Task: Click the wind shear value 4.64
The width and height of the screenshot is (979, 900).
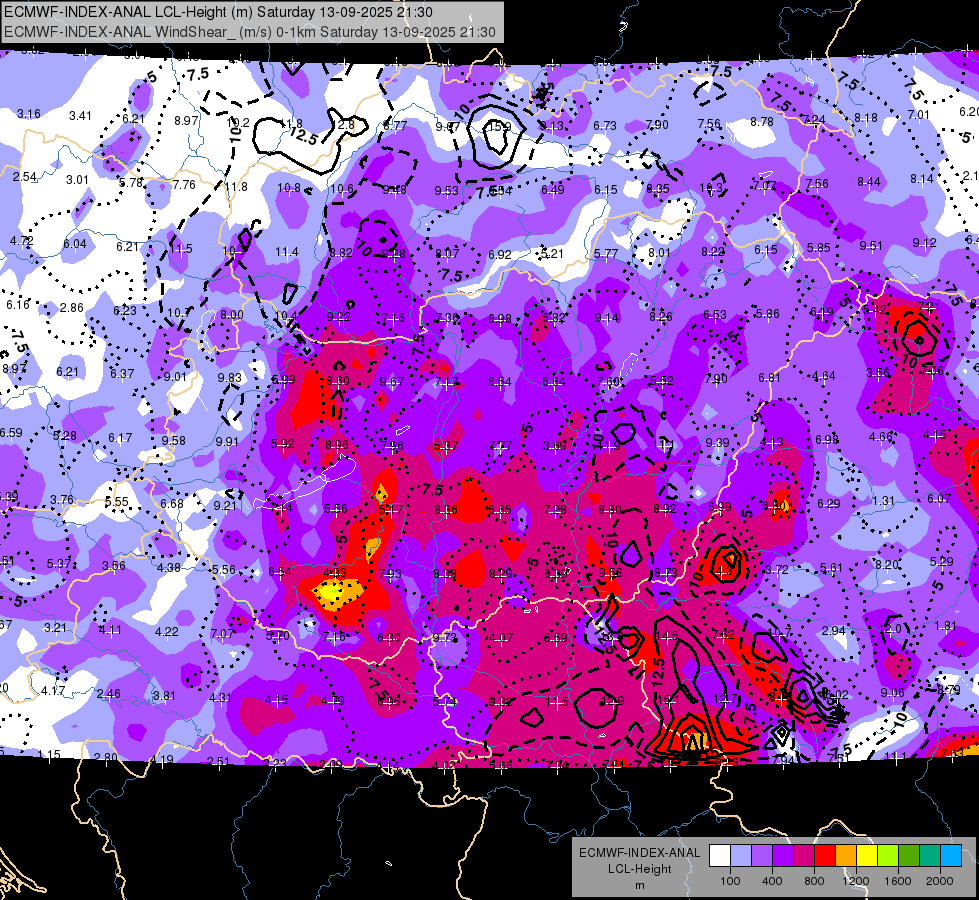Action: (824, 376)
